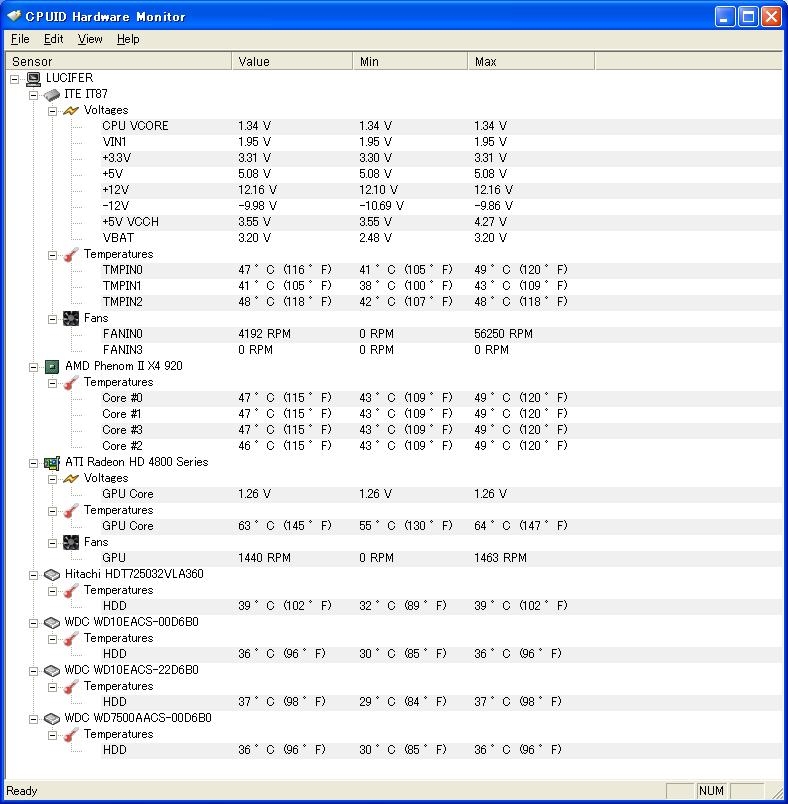This screenshot has height=804, width=788.
Task: Click the NUM status bar indicator
Action: 711,791
